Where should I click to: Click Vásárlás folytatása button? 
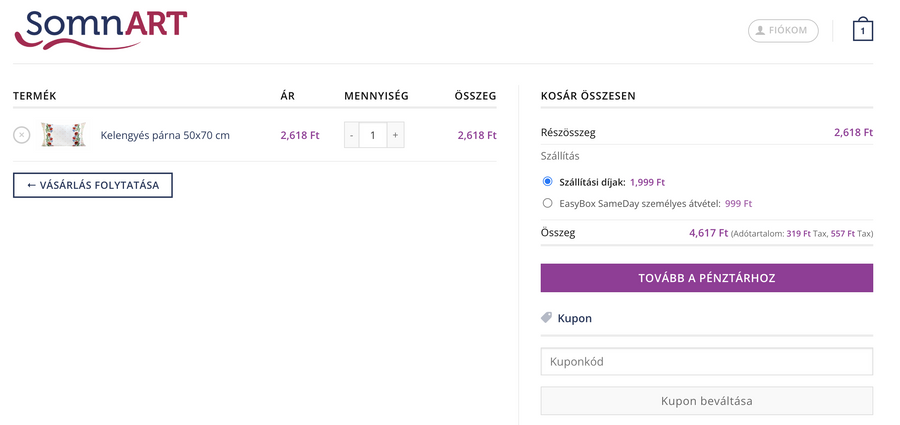(93, 185)
